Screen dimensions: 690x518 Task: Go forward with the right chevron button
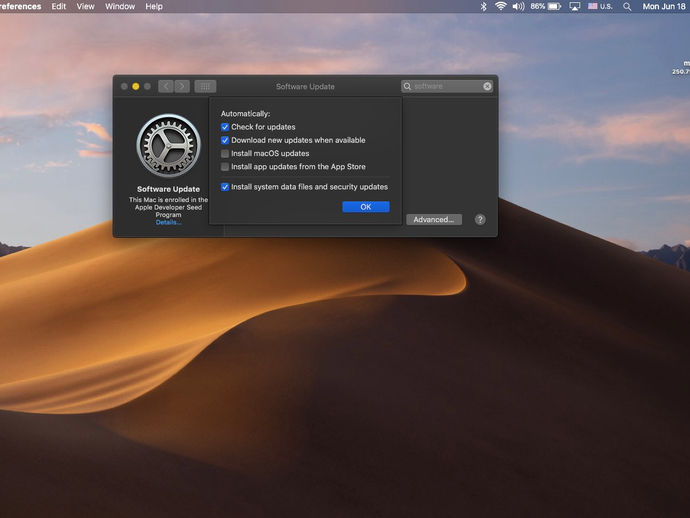click(x=182, y=86)
